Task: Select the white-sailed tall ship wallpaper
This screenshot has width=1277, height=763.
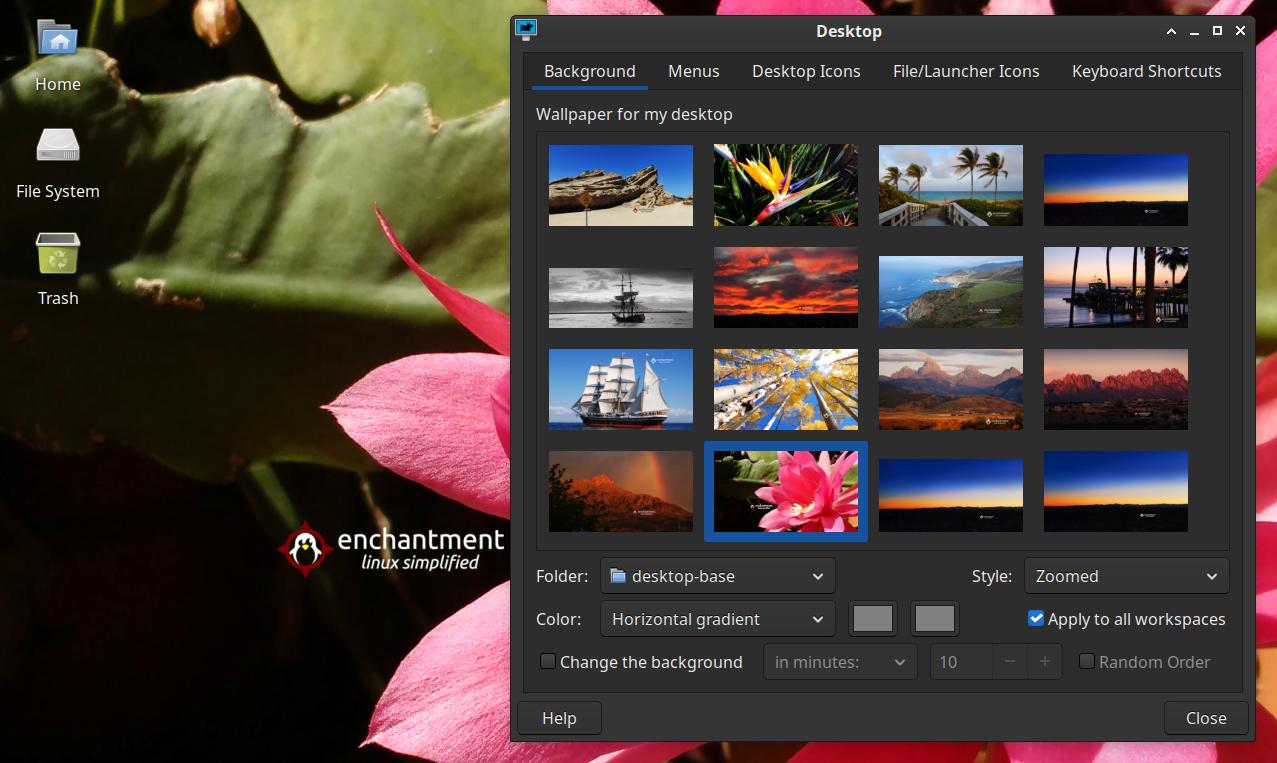Action: (x=621, y=389)
